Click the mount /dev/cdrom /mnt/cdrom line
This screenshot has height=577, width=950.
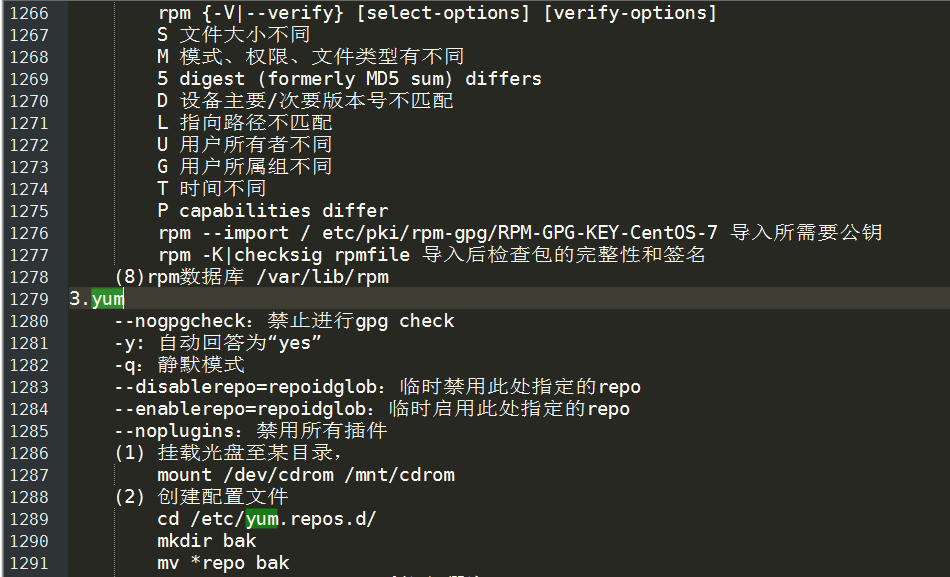click(306, 475)
